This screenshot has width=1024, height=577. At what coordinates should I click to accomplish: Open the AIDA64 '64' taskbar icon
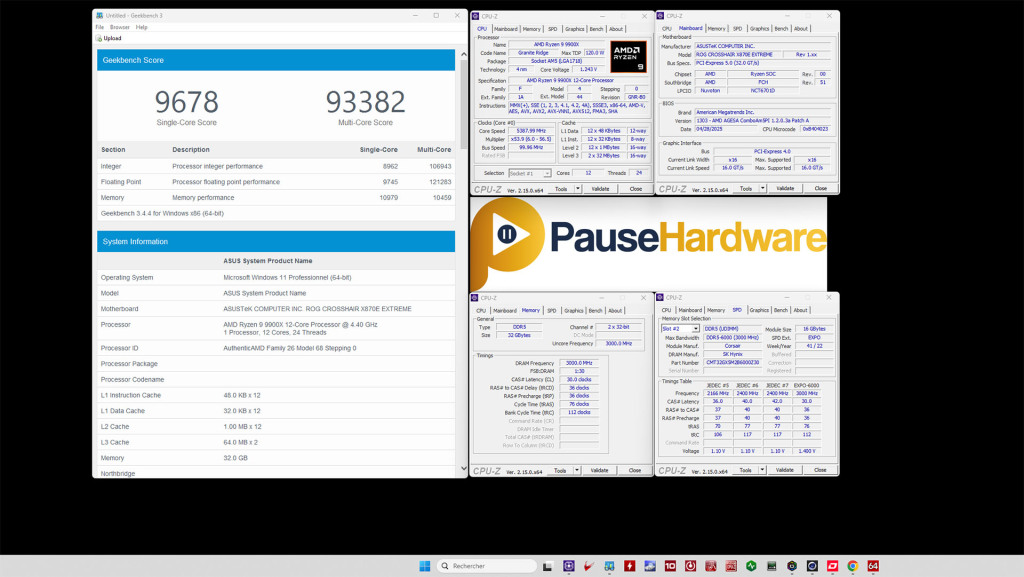pos(872,566)
